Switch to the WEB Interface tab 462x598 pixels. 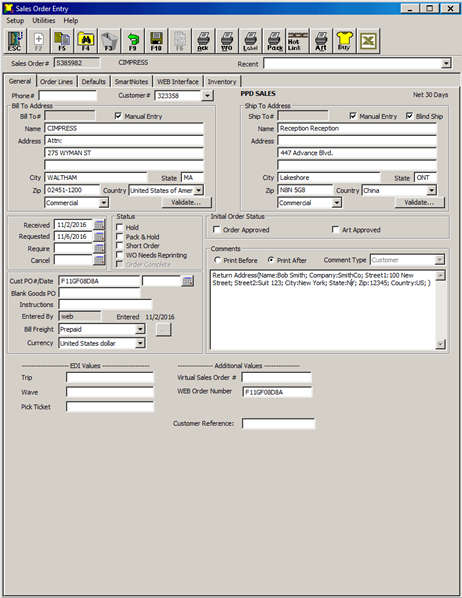tap(178, 82)
